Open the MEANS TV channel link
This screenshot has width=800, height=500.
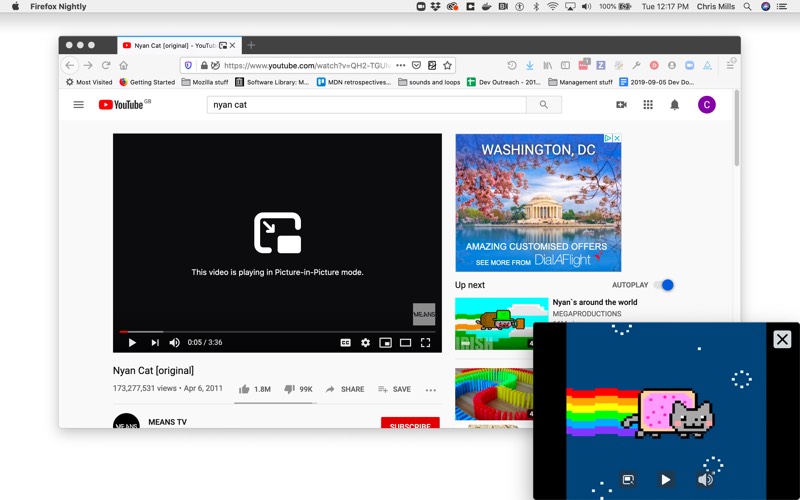point(167,422)
